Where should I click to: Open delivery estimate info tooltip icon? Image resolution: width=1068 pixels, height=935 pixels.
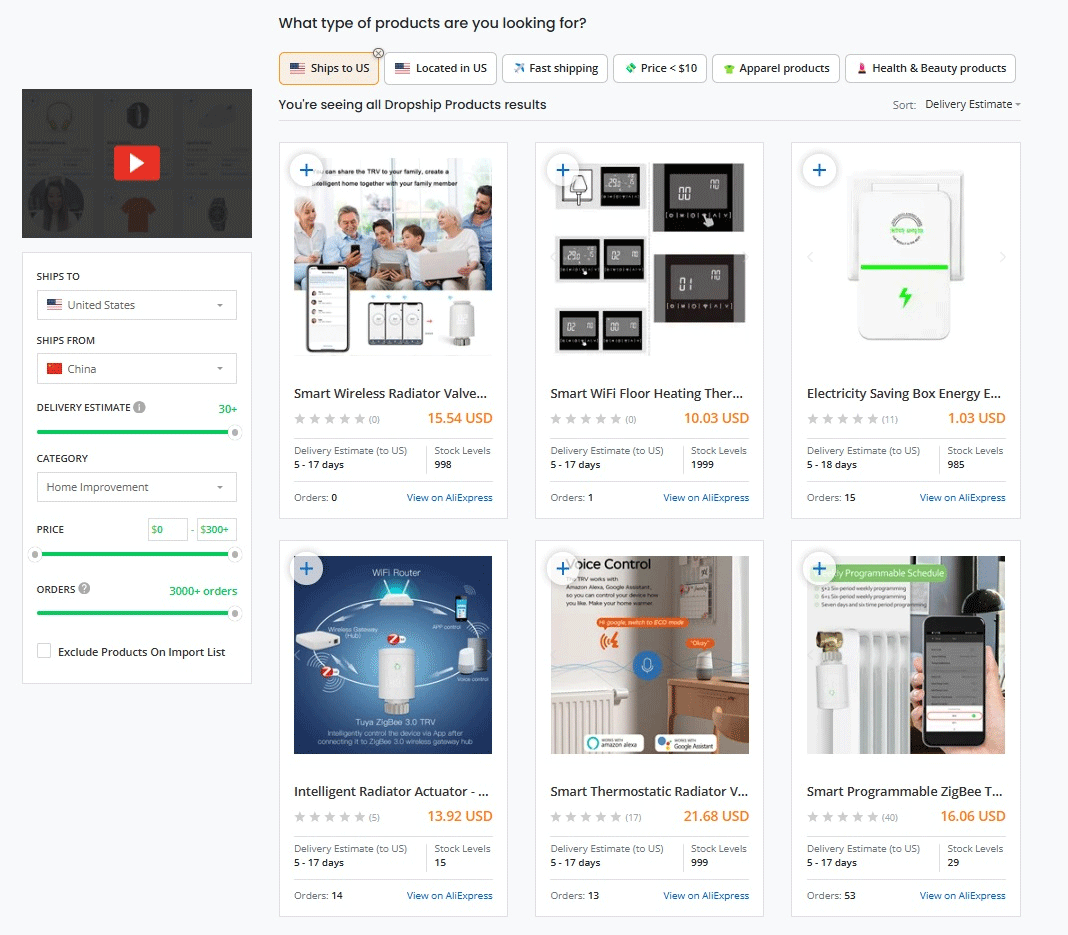(x=140, y=407)
